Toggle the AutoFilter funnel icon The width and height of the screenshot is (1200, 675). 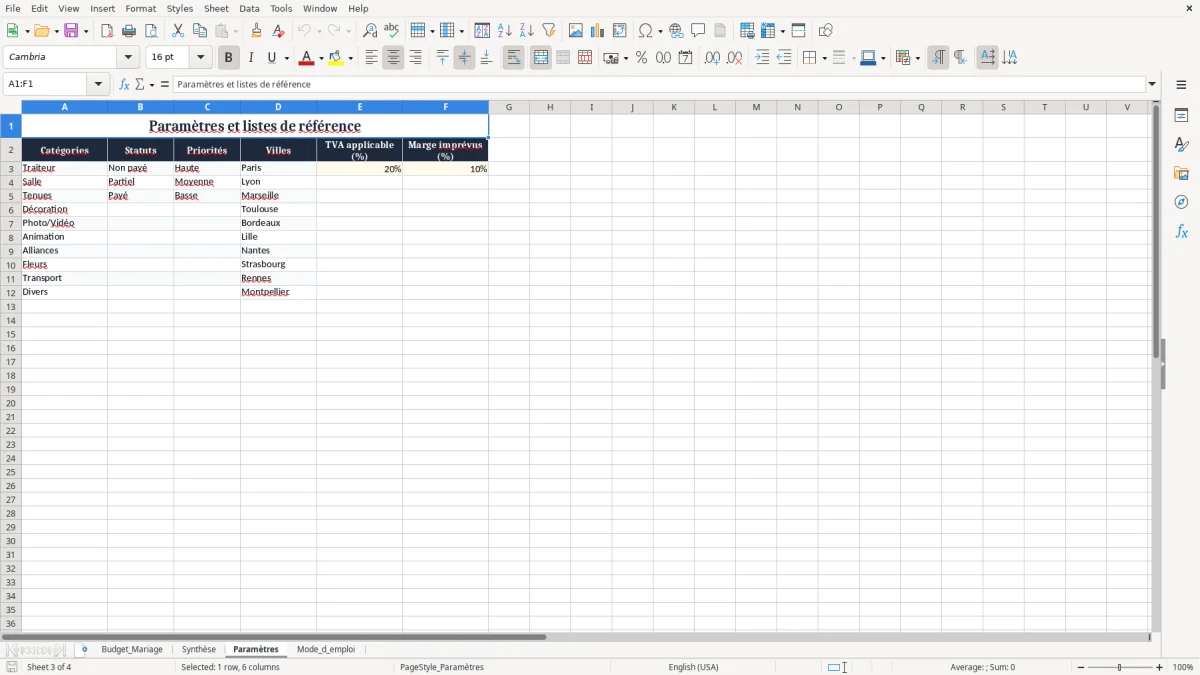tap(549, 31)
